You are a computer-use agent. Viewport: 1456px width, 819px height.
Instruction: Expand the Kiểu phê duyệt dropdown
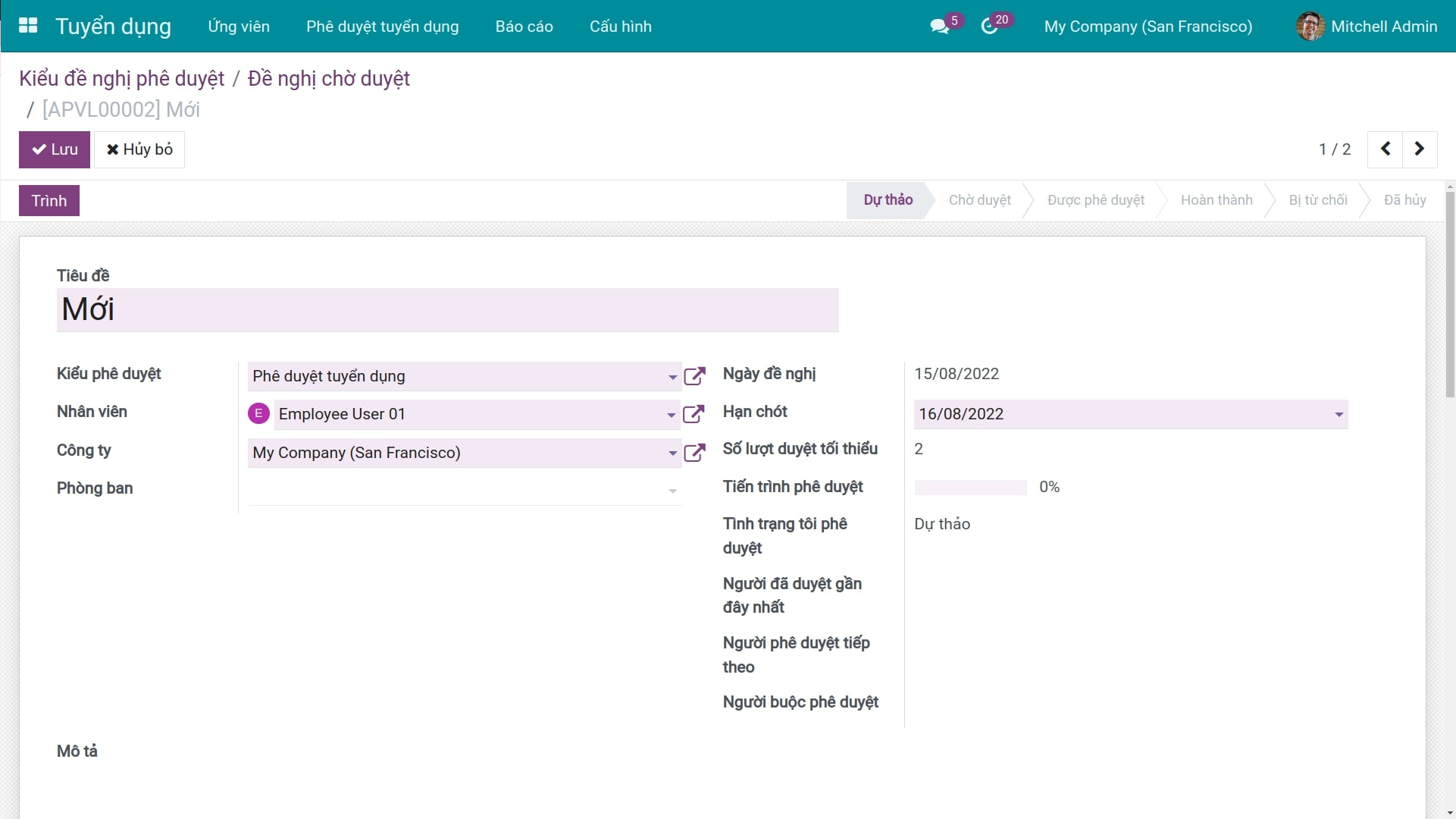point(672,377)
